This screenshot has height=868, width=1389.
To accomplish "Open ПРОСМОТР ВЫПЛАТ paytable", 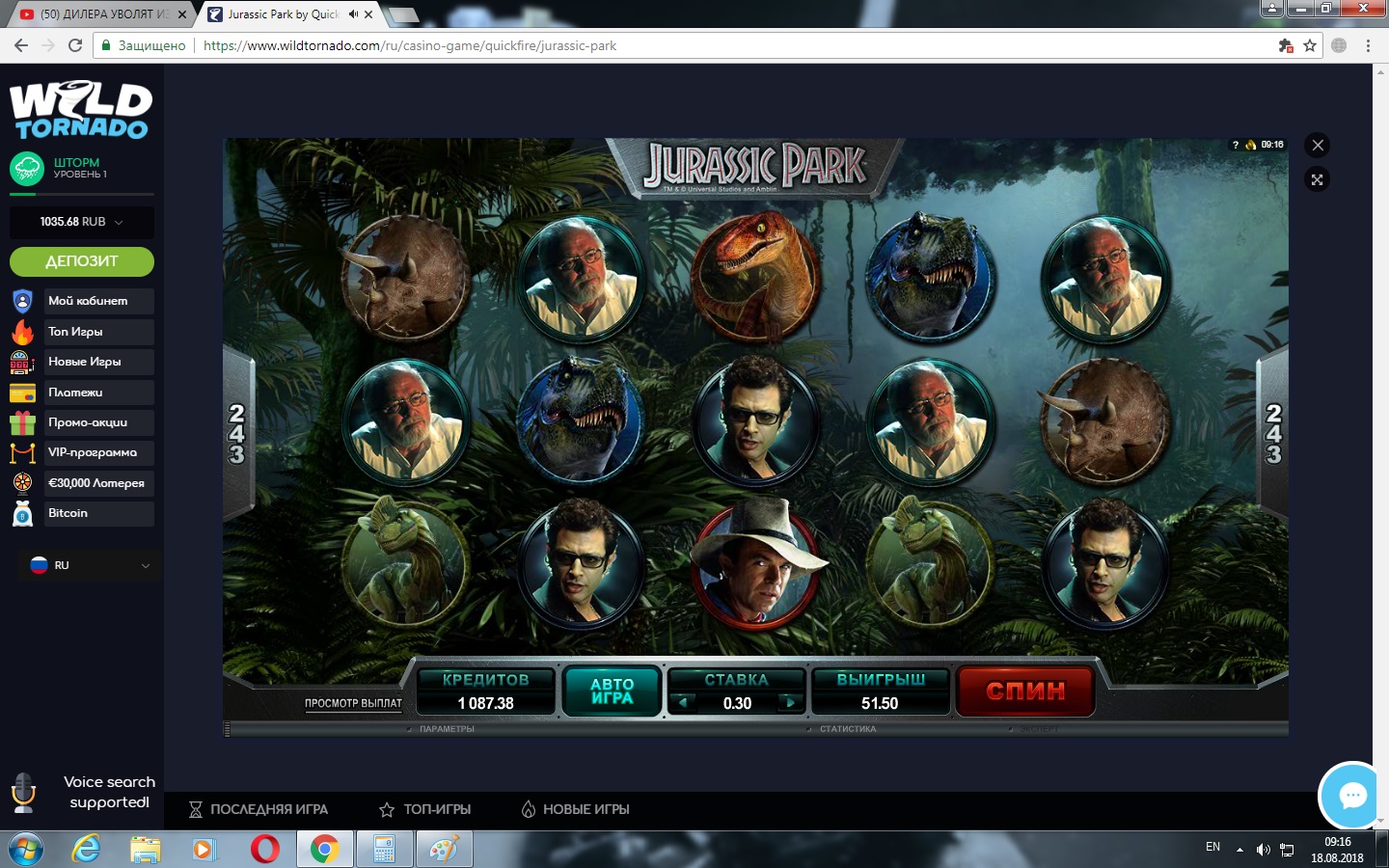I will tap(353, 703).
